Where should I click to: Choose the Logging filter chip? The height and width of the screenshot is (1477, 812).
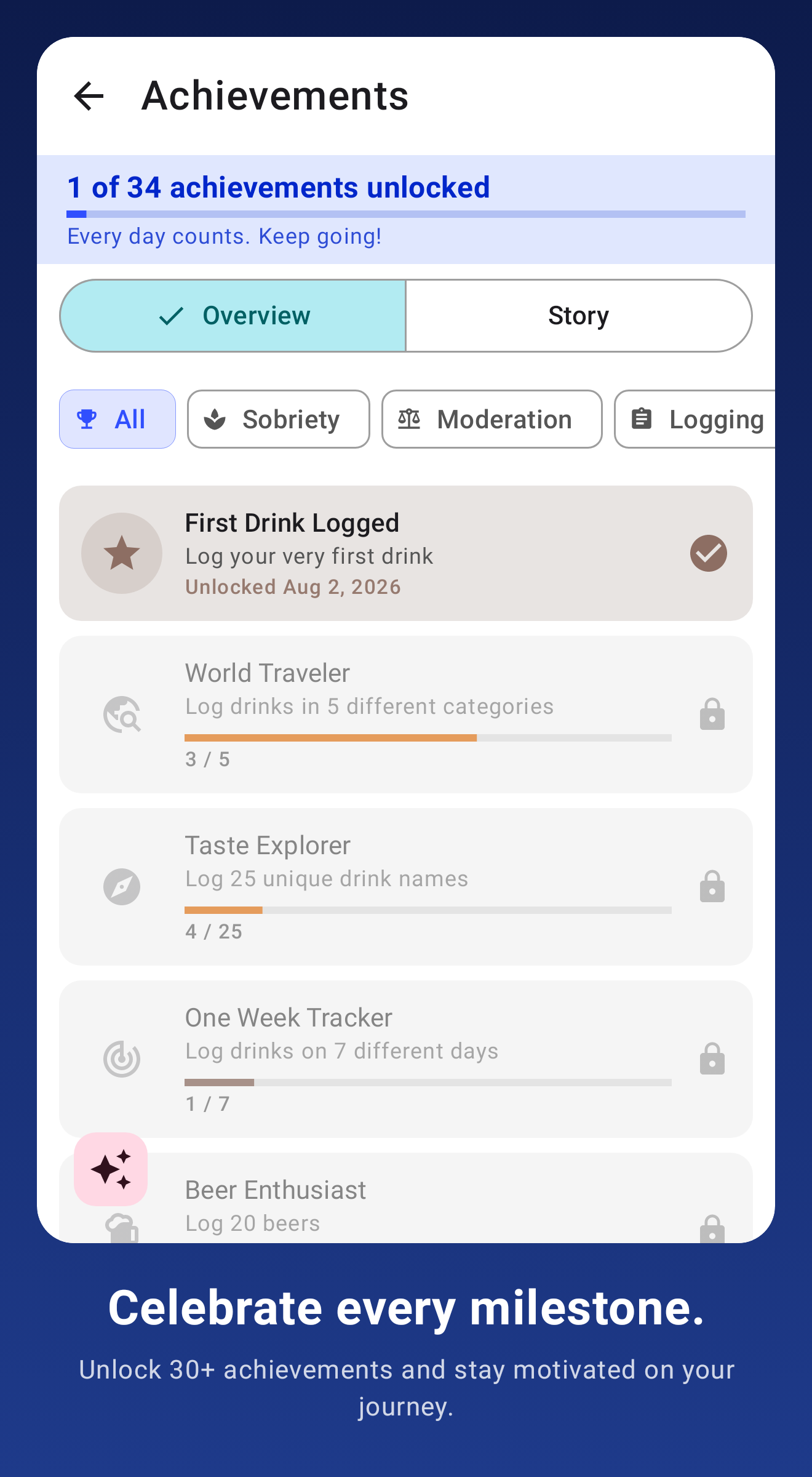[695, 419]
